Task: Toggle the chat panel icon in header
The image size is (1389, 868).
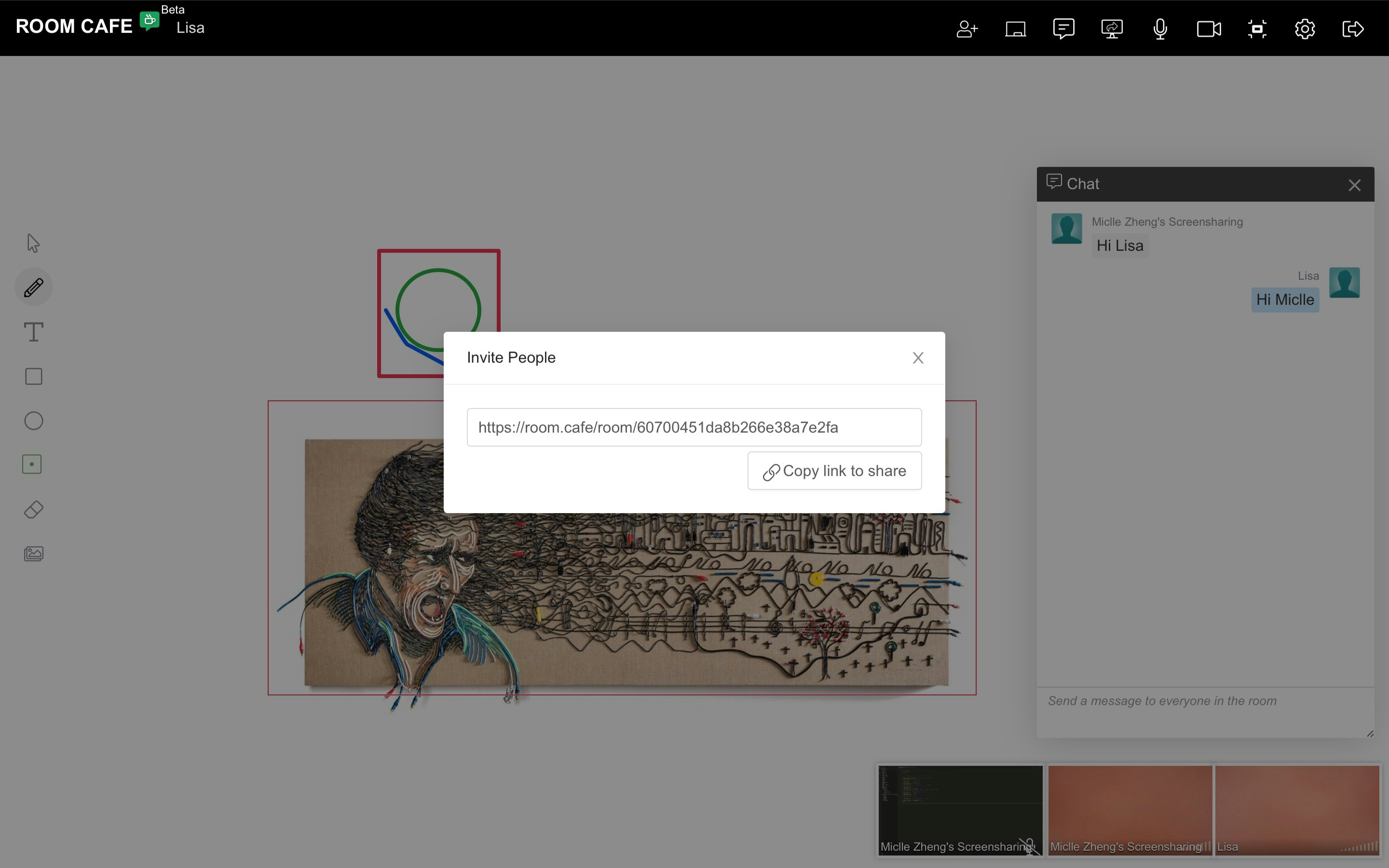Action: (x=1063, y=29)
